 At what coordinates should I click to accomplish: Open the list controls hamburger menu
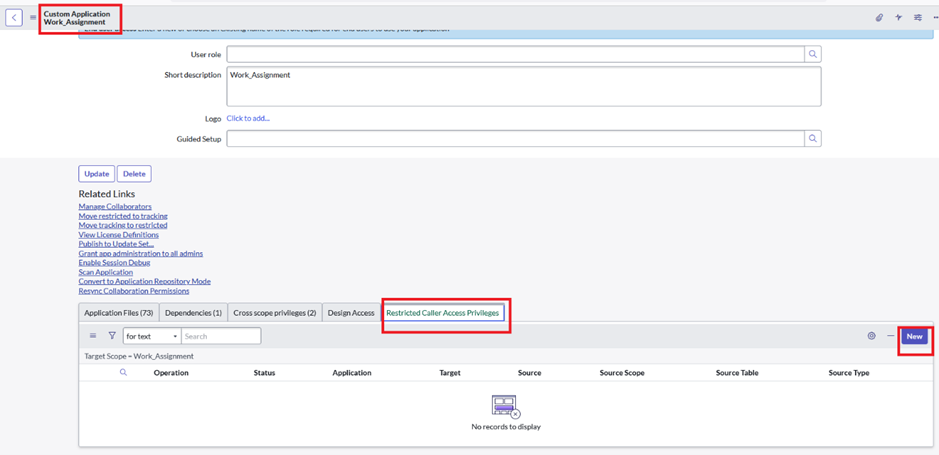(93, 336)
